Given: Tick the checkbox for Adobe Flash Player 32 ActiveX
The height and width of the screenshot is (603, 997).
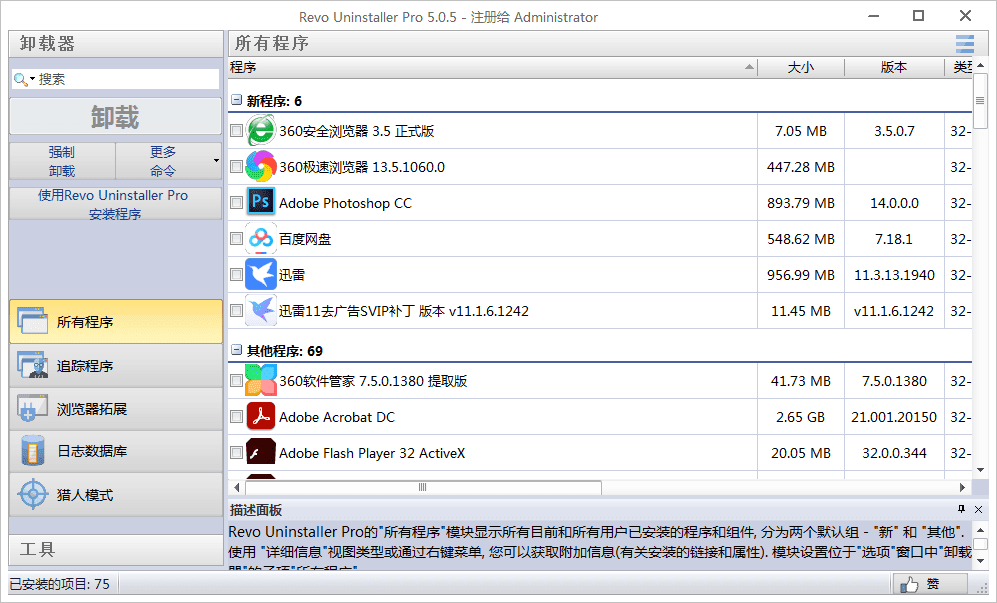Looking at the screenshot, I should 237,453.
